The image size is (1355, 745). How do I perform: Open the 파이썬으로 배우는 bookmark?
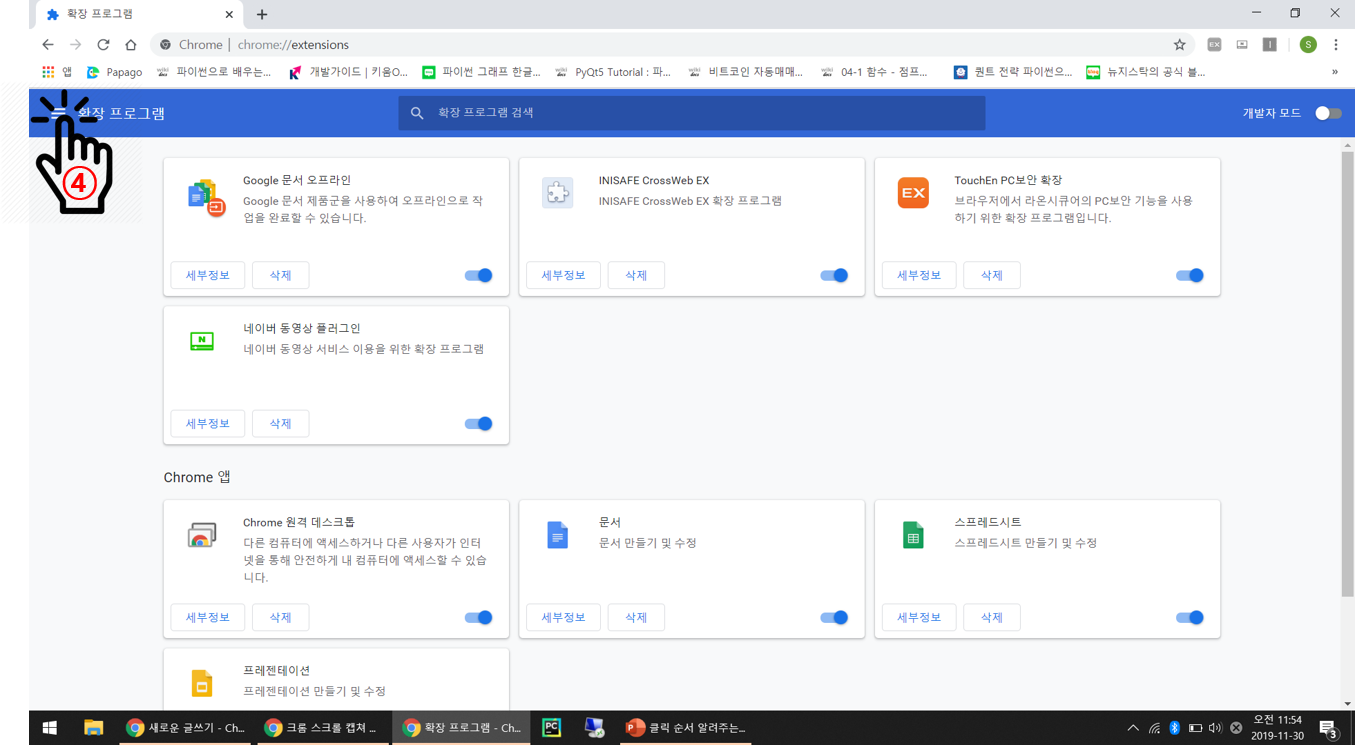point(214,72)
